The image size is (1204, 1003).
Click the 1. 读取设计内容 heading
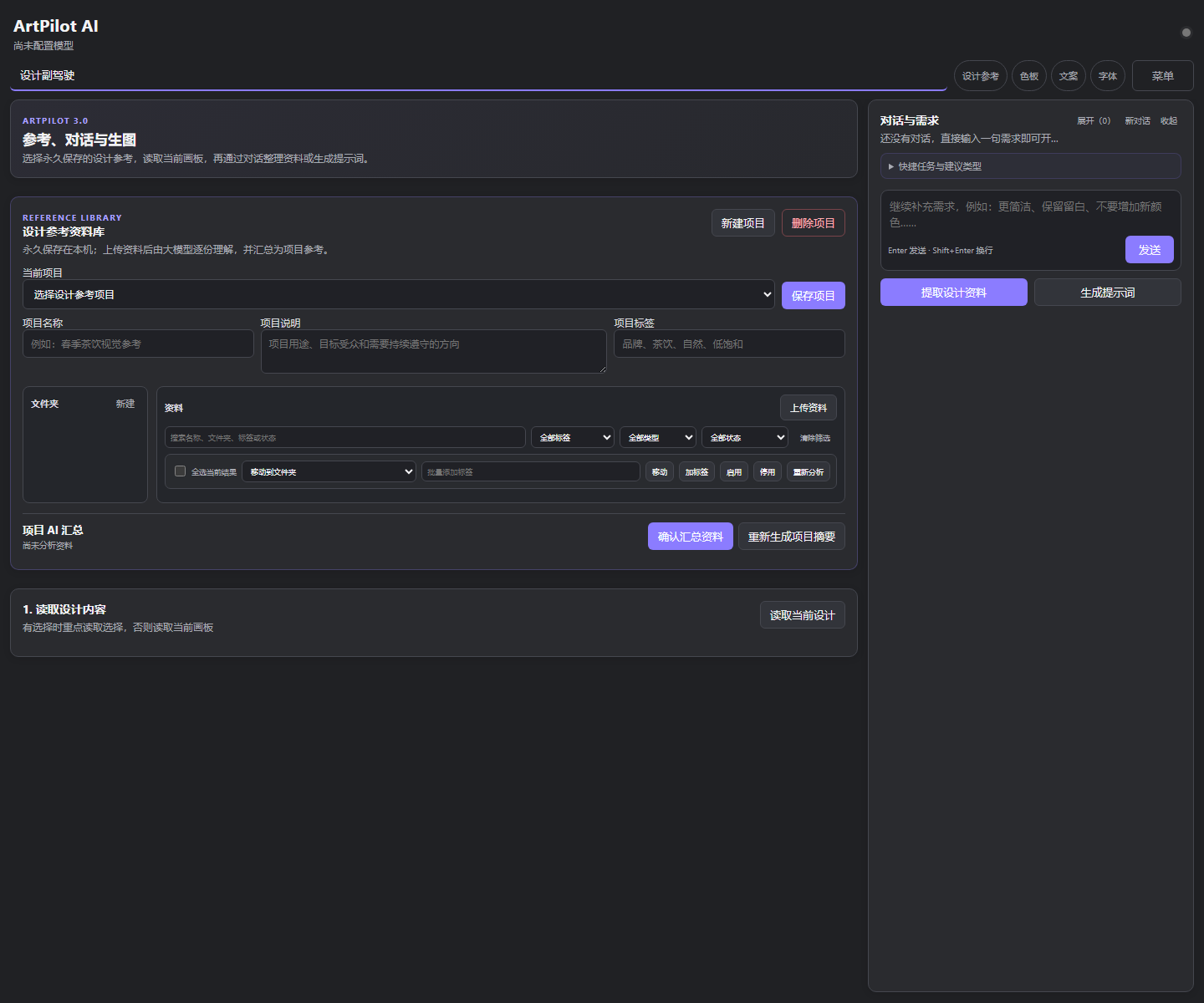64,609
